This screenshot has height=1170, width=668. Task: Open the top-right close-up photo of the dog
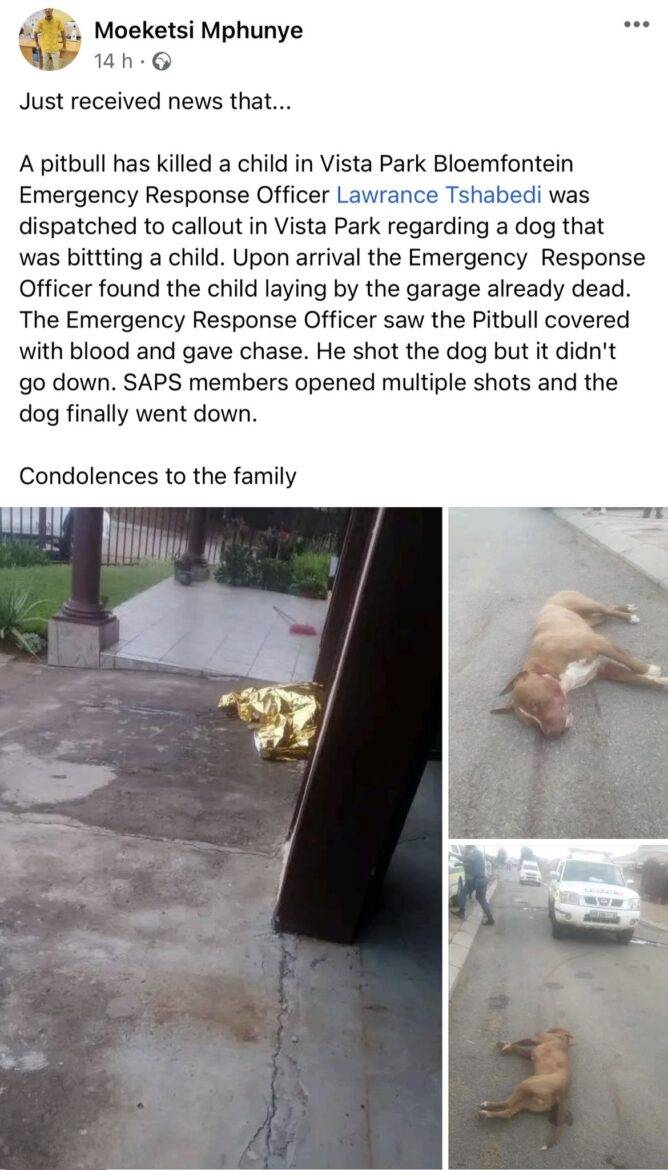coord(558,672)
